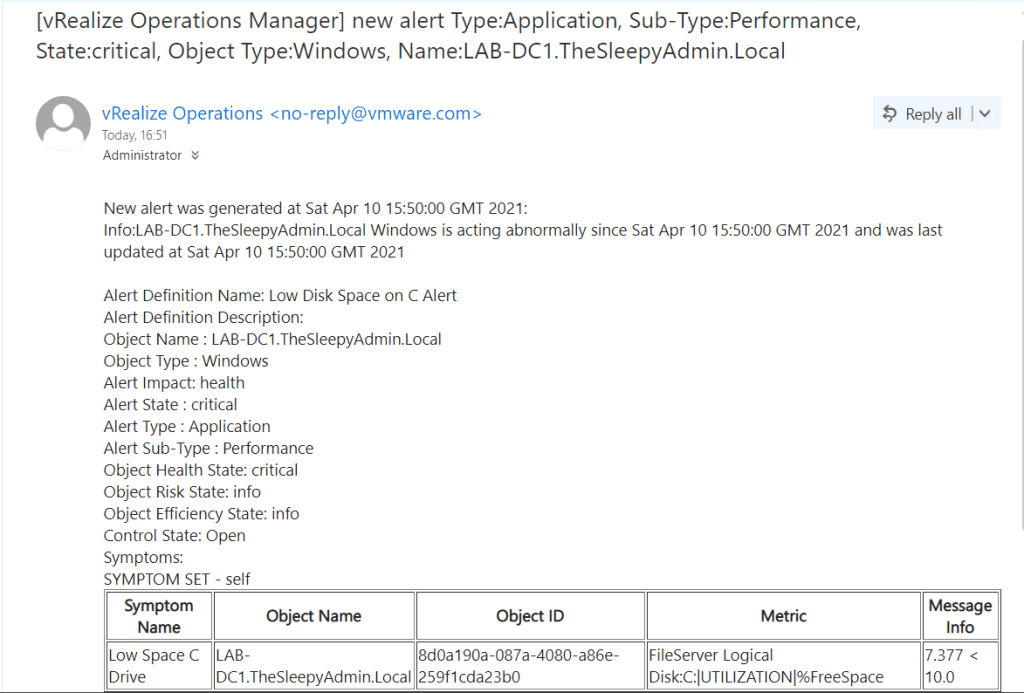Click the Object ID value starting 8d0a190a

click(530, 666)
